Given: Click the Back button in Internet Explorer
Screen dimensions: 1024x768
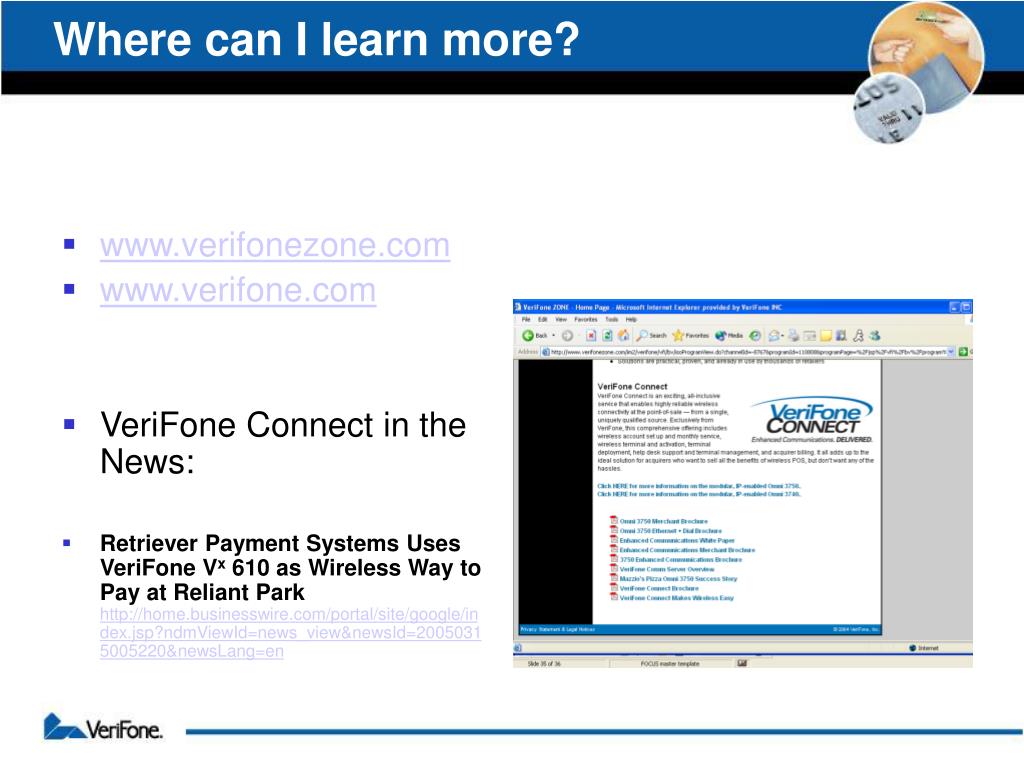Looking at the screenshot, I should pos(534,336).
